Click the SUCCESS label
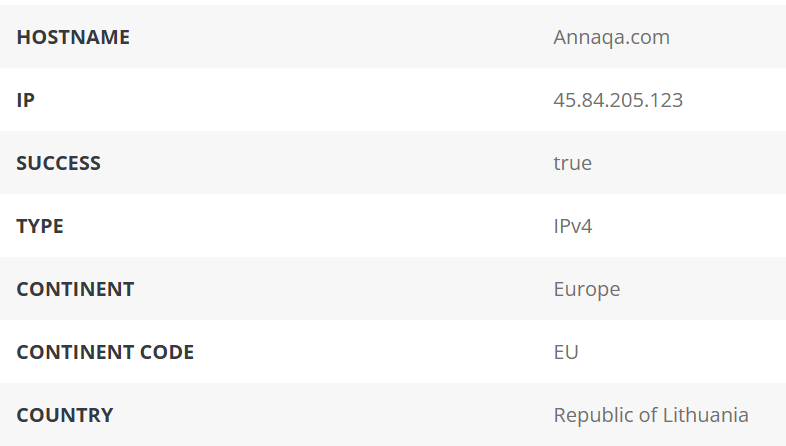Screen dimensions: 786x446 point(59,163)
